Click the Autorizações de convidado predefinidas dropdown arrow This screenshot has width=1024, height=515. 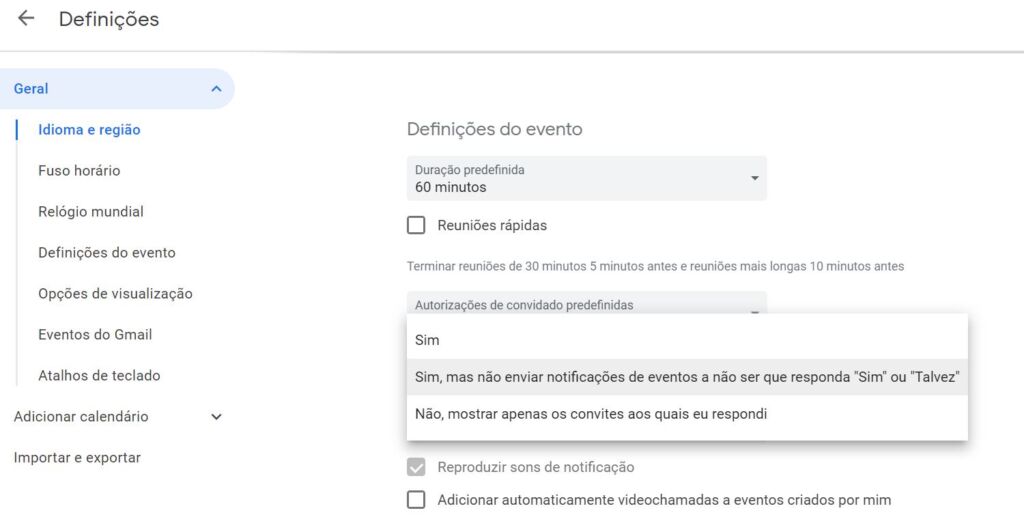[x=755, y=310]
